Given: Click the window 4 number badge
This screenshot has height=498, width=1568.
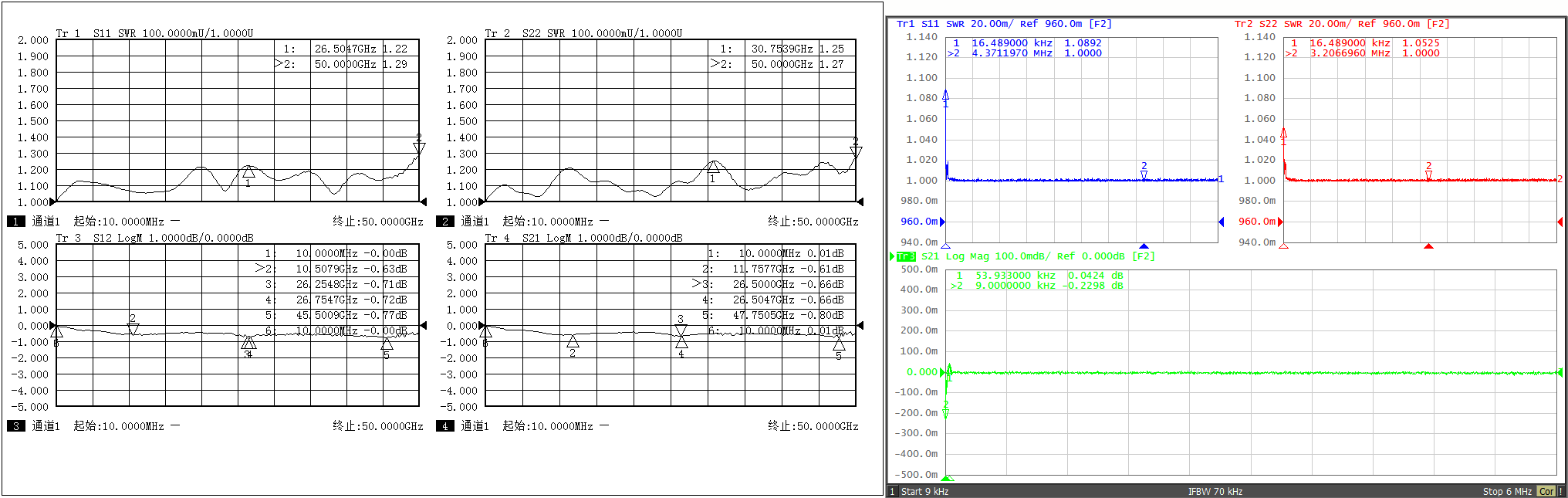Looking at the screenshot, I should click(x=444, y=426).
